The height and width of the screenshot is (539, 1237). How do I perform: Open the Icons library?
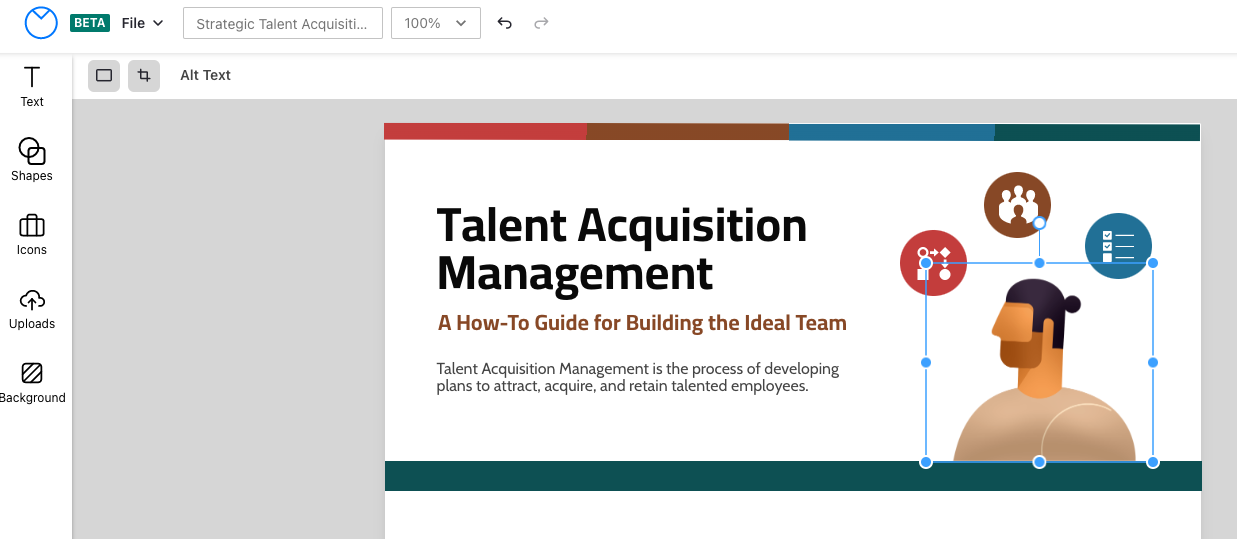(32, 234)
